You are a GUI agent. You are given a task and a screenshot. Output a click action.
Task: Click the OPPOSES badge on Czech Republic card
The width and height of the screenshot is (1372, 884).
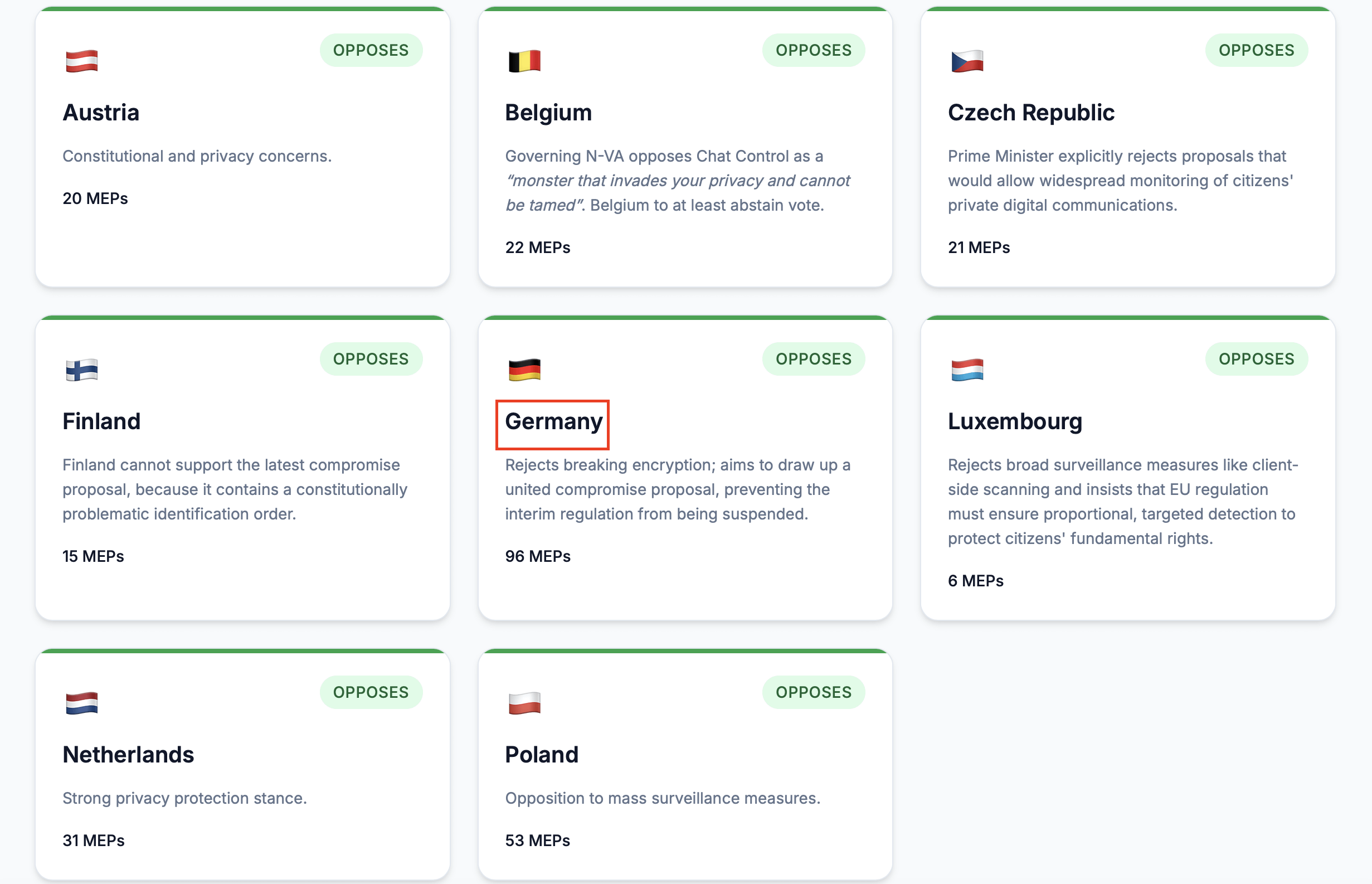1256,50
